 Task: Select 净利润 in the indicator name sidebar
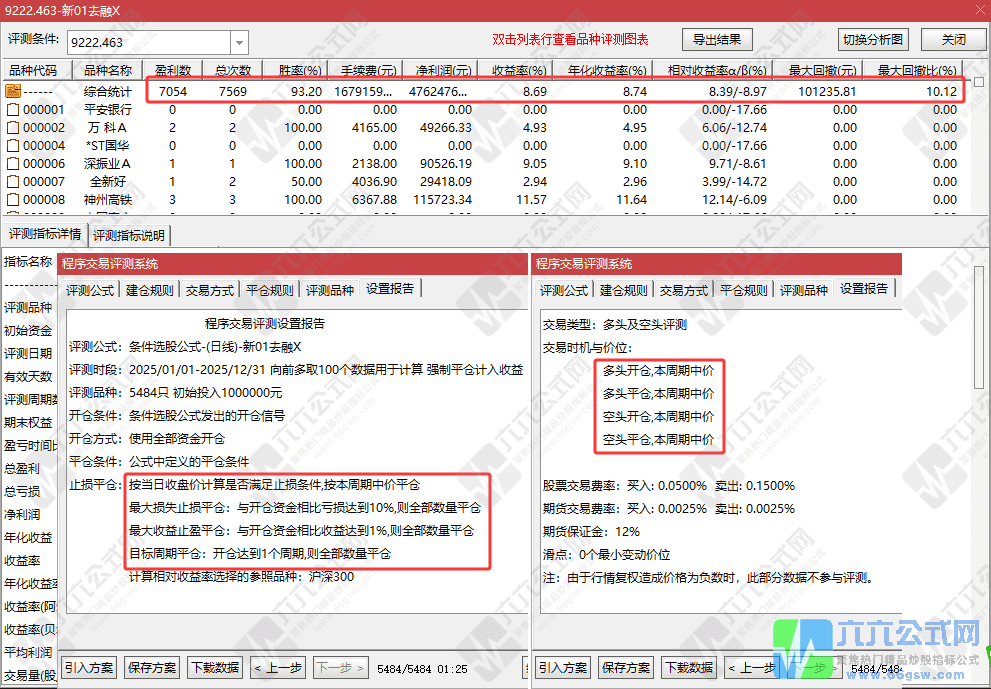click(24, 512)
